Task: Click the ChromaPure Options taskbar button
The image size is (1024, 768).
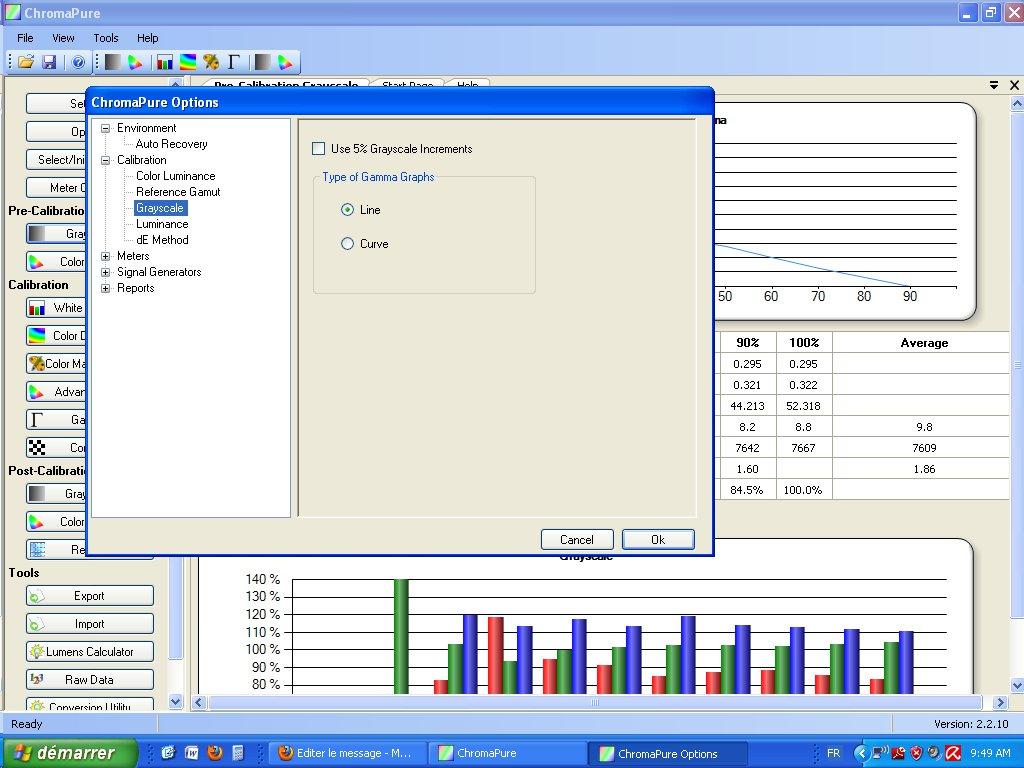Action: pyautogui.click(x=667, y=754)
